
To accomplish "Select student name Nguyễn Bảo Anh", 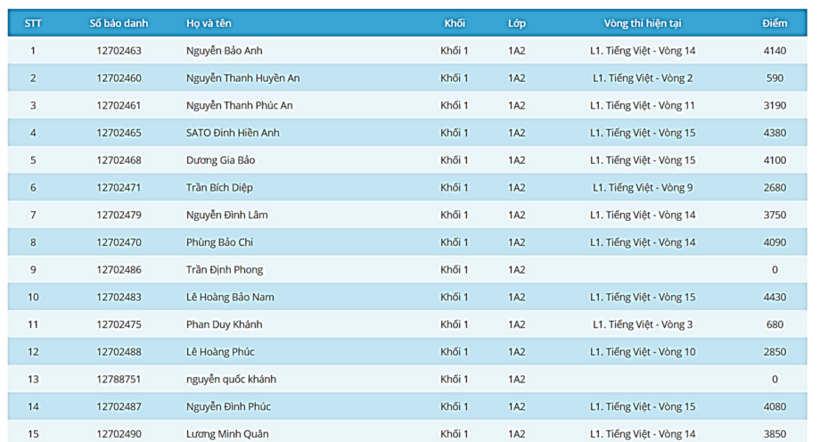I will click(x=224, y=51).
